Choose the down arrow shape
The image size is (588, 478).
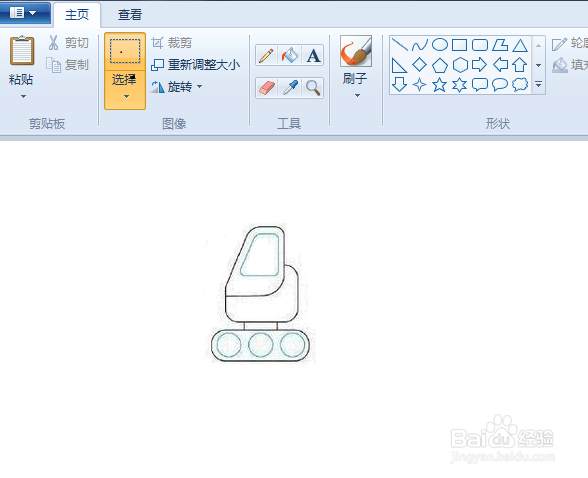tap(399, 84)
